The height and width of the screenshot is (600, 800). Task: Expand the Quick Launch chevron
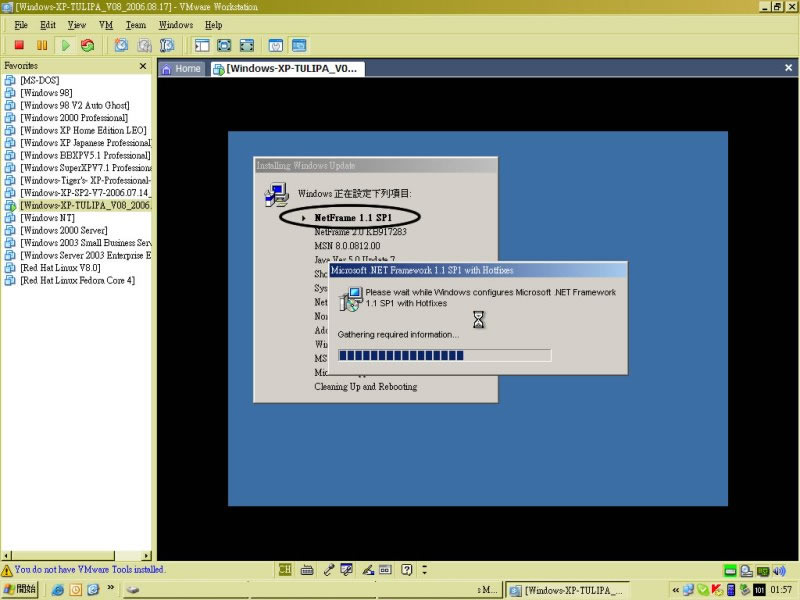point(110,588)
